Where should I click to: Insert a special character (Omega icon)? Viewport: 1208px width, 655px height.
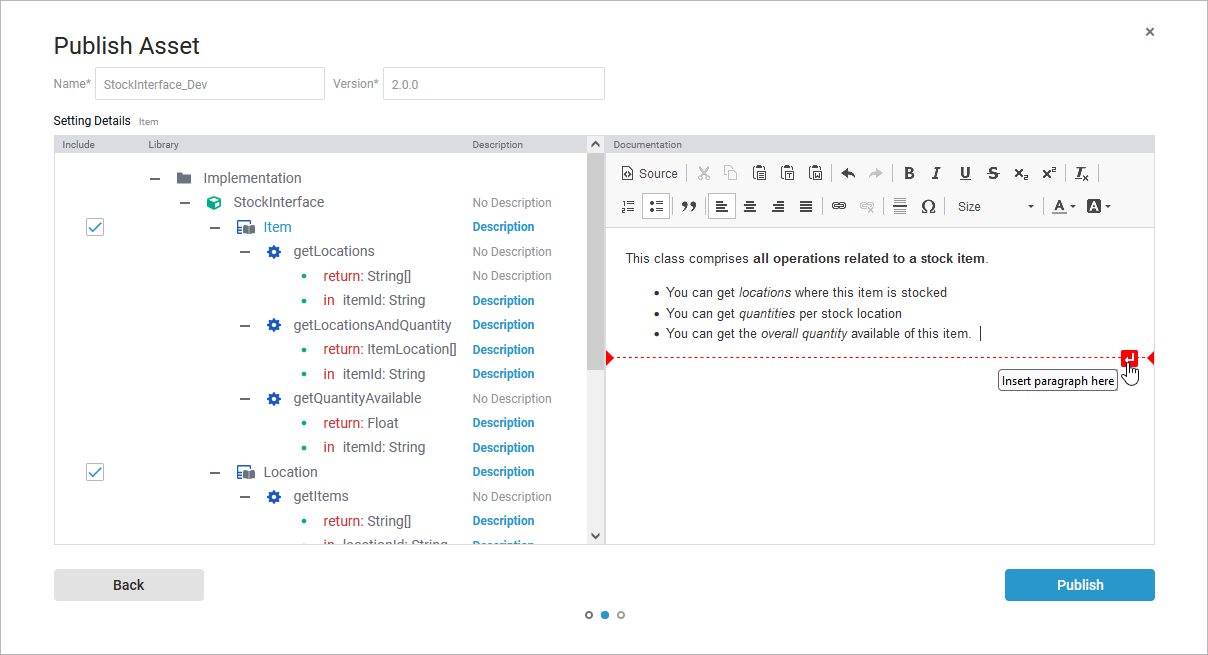tap(928, 206)
